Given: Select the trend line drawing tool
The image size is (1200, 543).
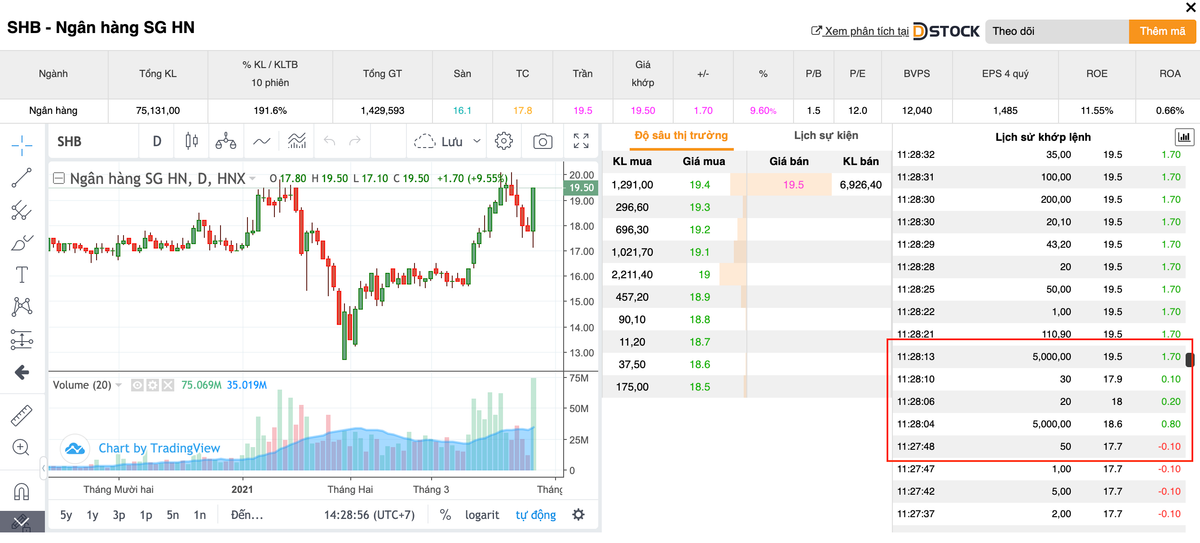Looking at the screenshot, I should click(21, 178).
